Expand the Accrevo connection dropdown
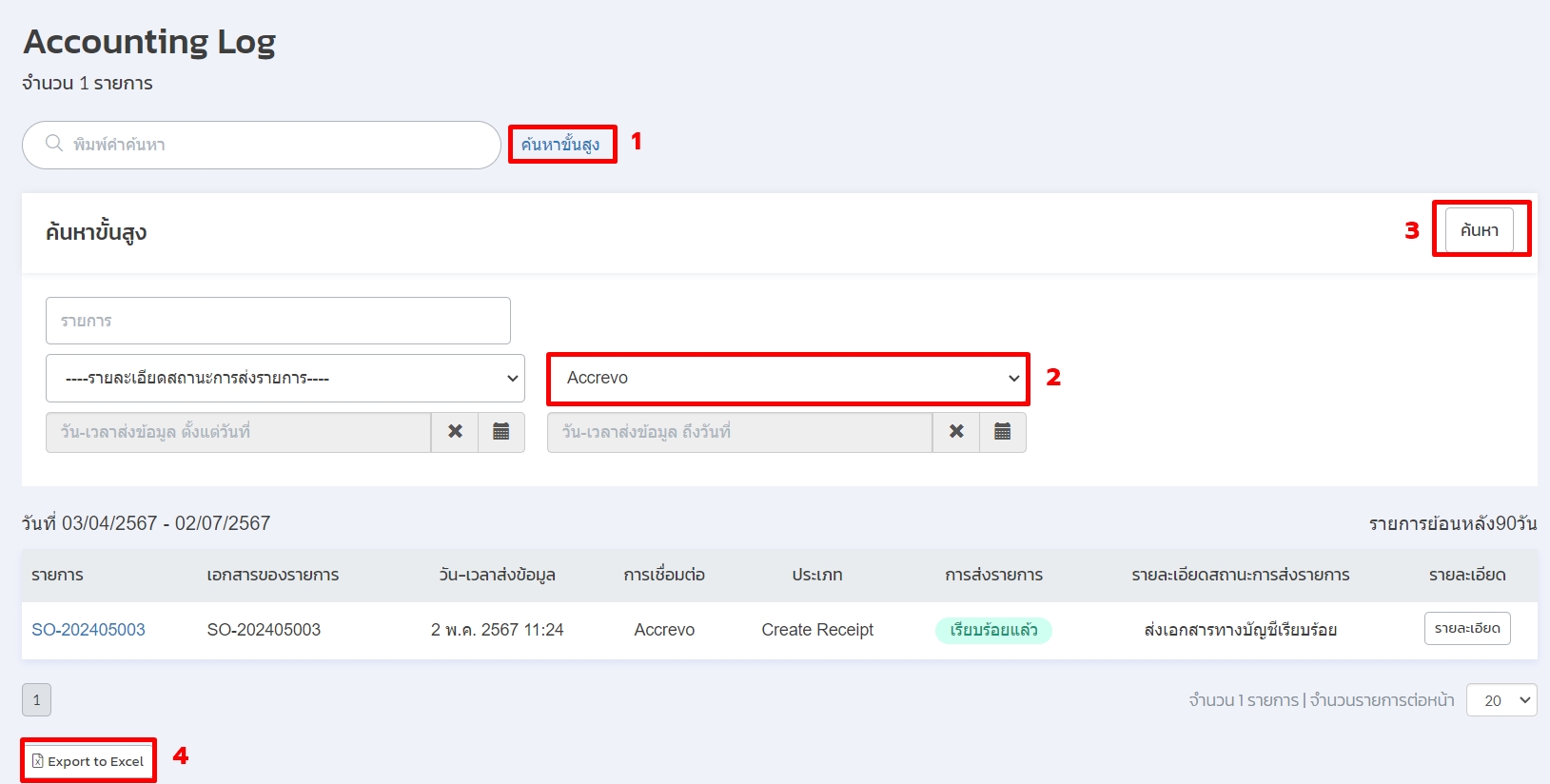The width and height of the screenshot is (1550, 784). click(788, 379)
